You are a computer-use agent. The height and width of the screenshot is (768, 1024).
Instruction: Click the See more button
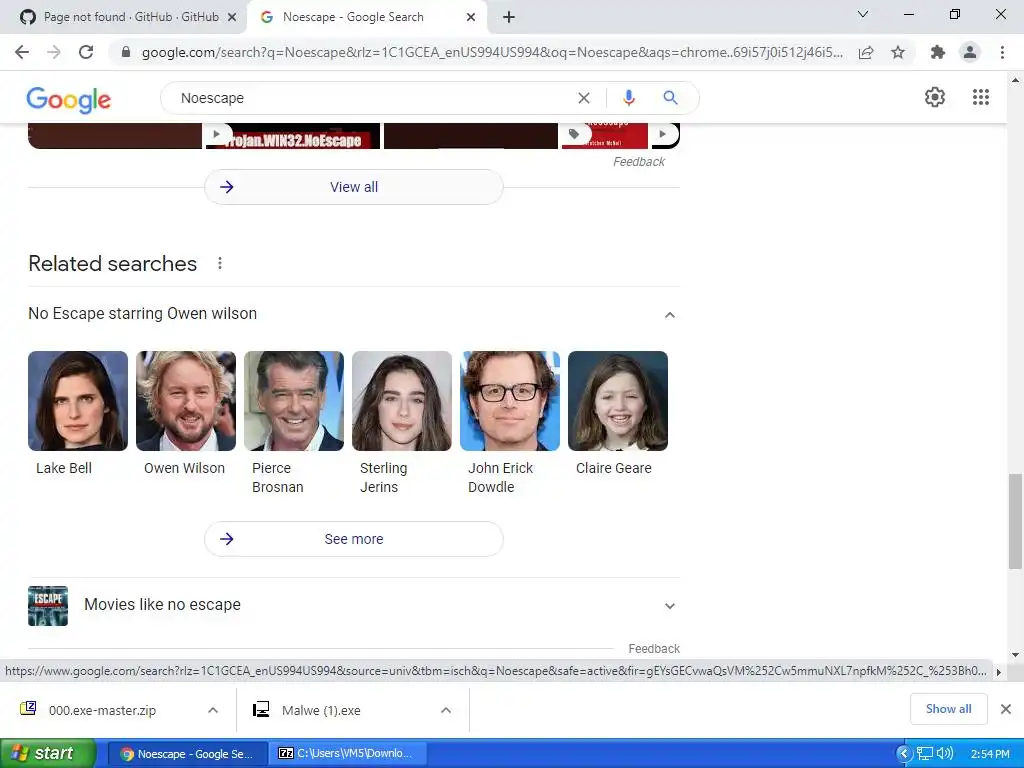(354, 539)
